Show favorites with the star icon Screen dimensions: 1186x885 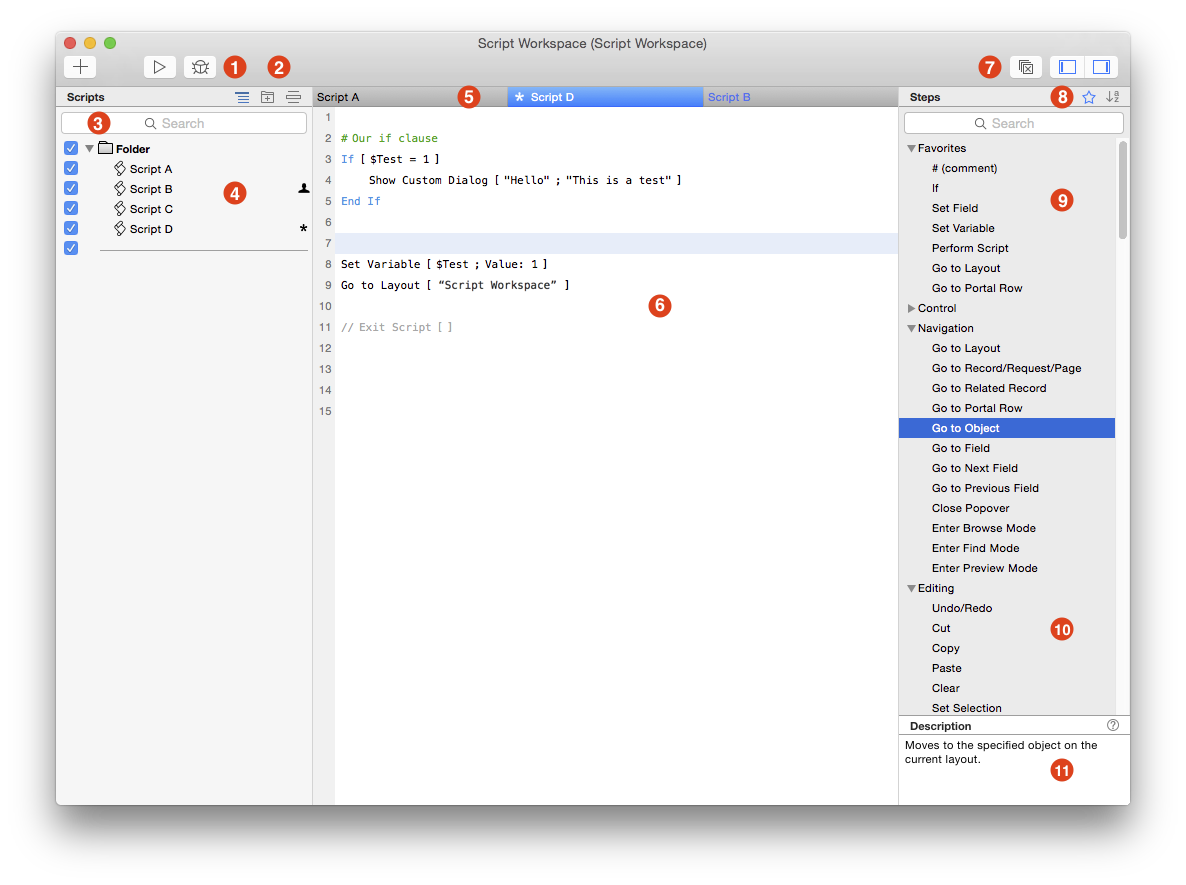[1088, 97]
